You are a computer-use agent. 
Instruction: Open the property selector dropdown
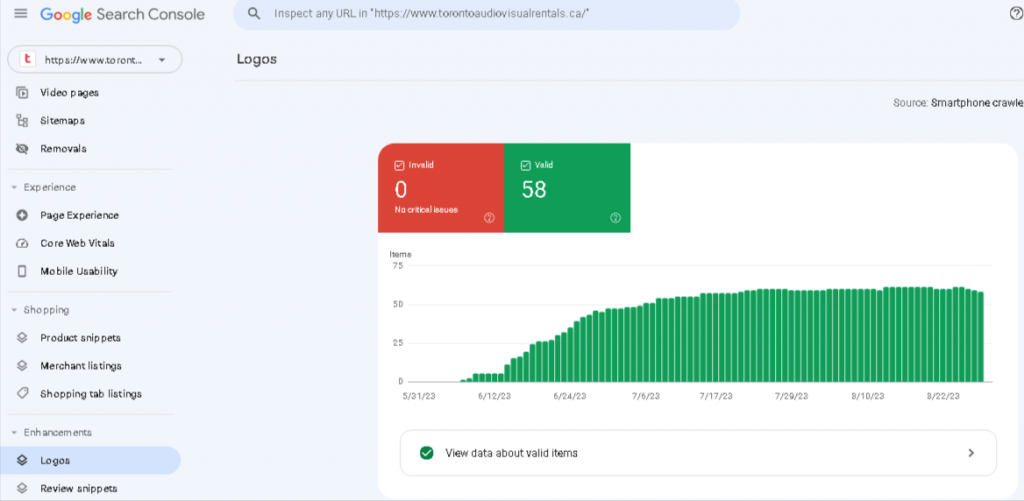tap(95, 59)
